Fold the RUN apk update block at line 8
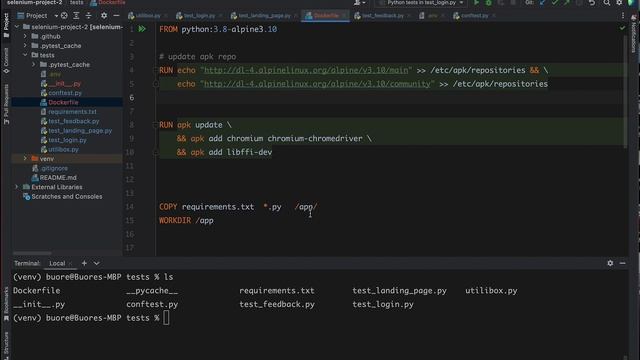Viewport: 640px width, 360px height. pyautogui.click(x=156, y=125)
